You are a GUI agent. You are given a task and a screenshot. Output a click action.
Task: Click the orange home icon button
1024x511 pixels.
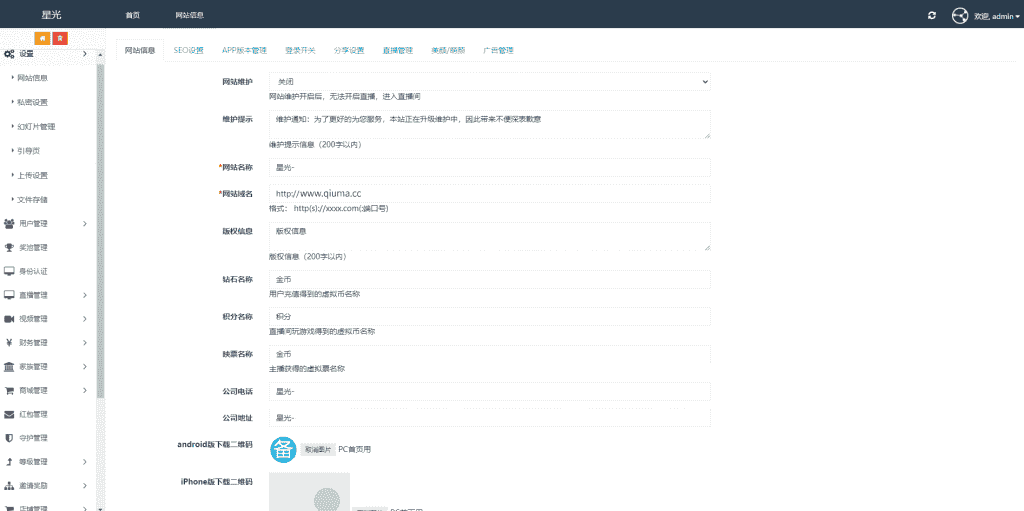[43, 38]
